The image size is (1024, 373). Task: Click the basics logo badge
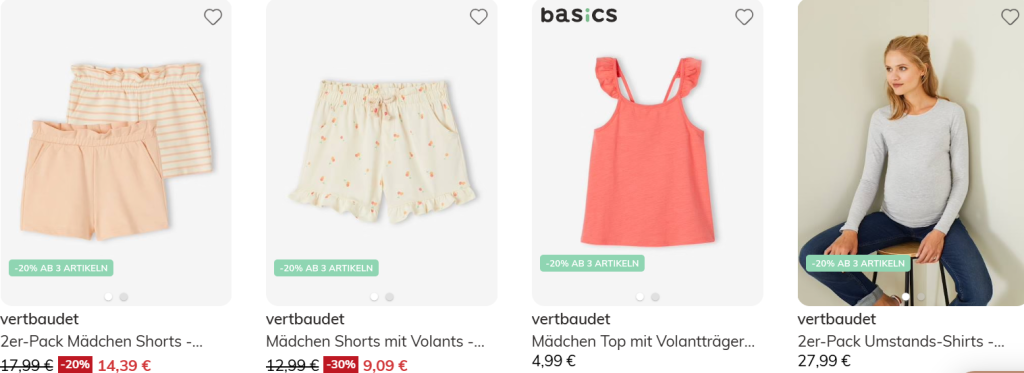click(x=579, y=15)
